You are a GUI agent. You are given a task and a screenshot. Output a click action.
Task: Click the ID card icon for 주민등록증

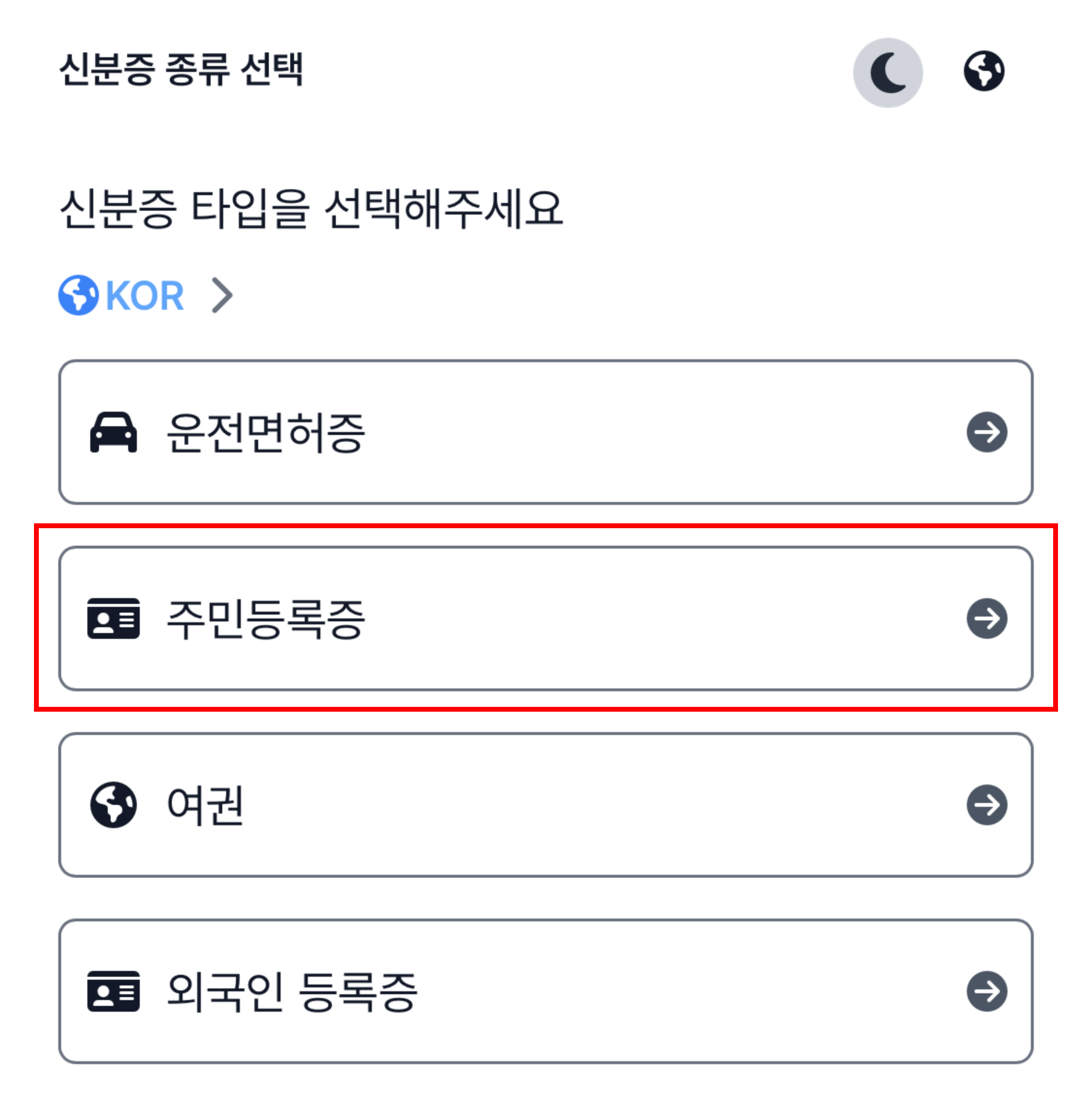click(x=114, y=618)
